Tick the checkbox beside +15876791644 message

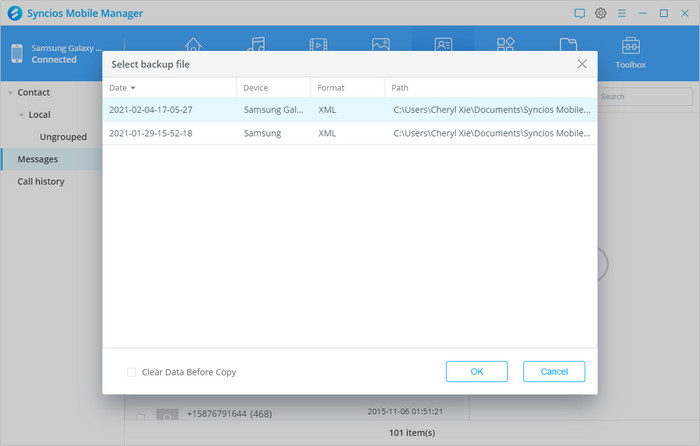[x=140, y=417]
